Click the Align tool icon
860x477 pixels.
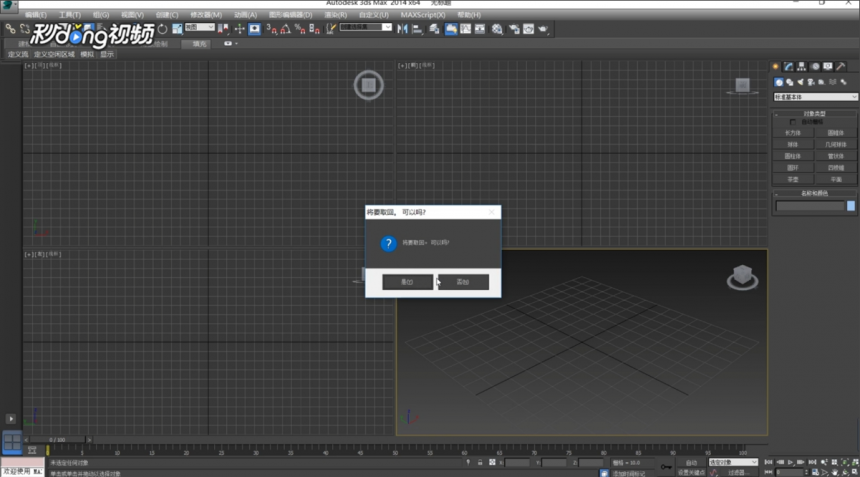417,29
